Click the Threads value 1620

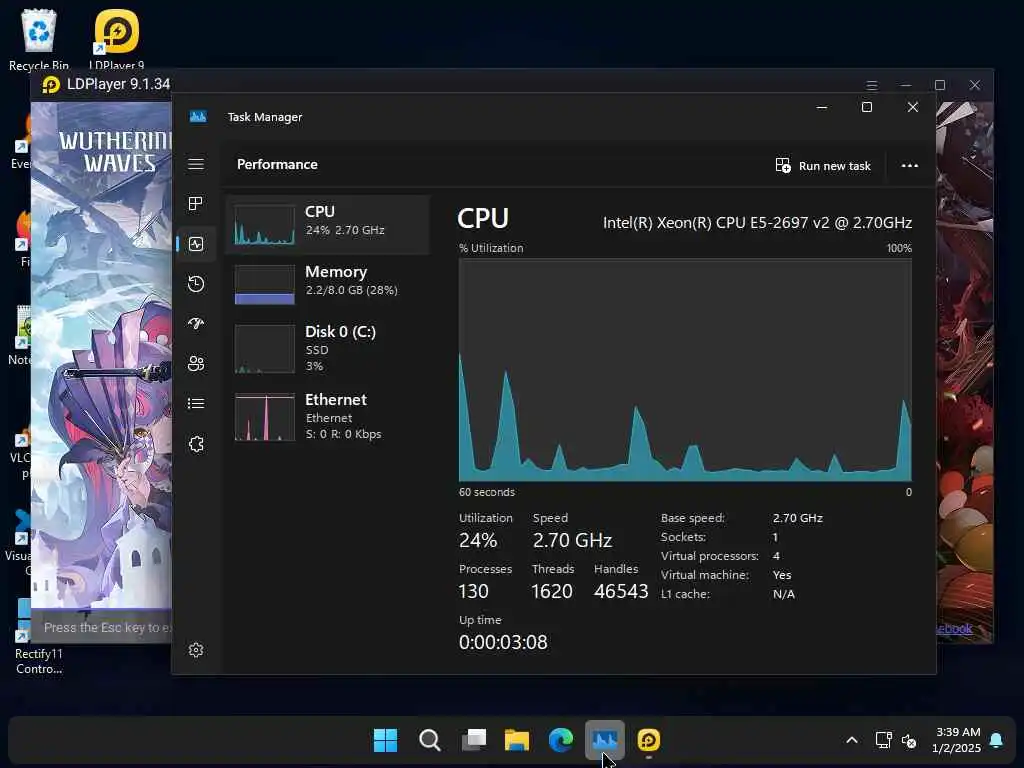coord(552,591)
